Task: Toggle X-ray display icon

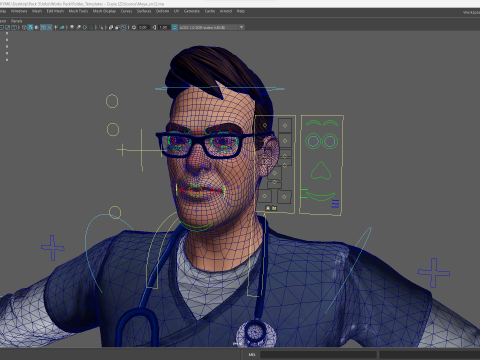Action: [x=111, y=27]
